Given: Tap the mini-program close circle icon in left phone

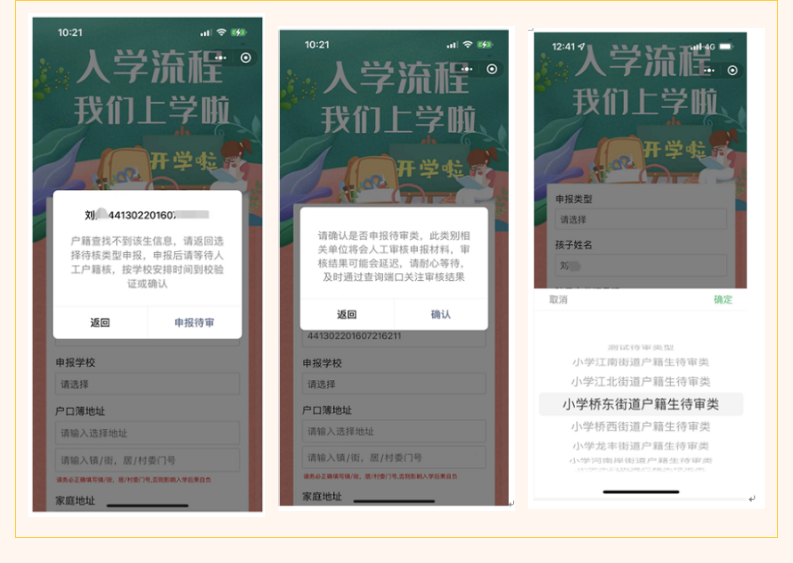Looking at the screenshot, I should pyautogui.click(x=247, y=57).
